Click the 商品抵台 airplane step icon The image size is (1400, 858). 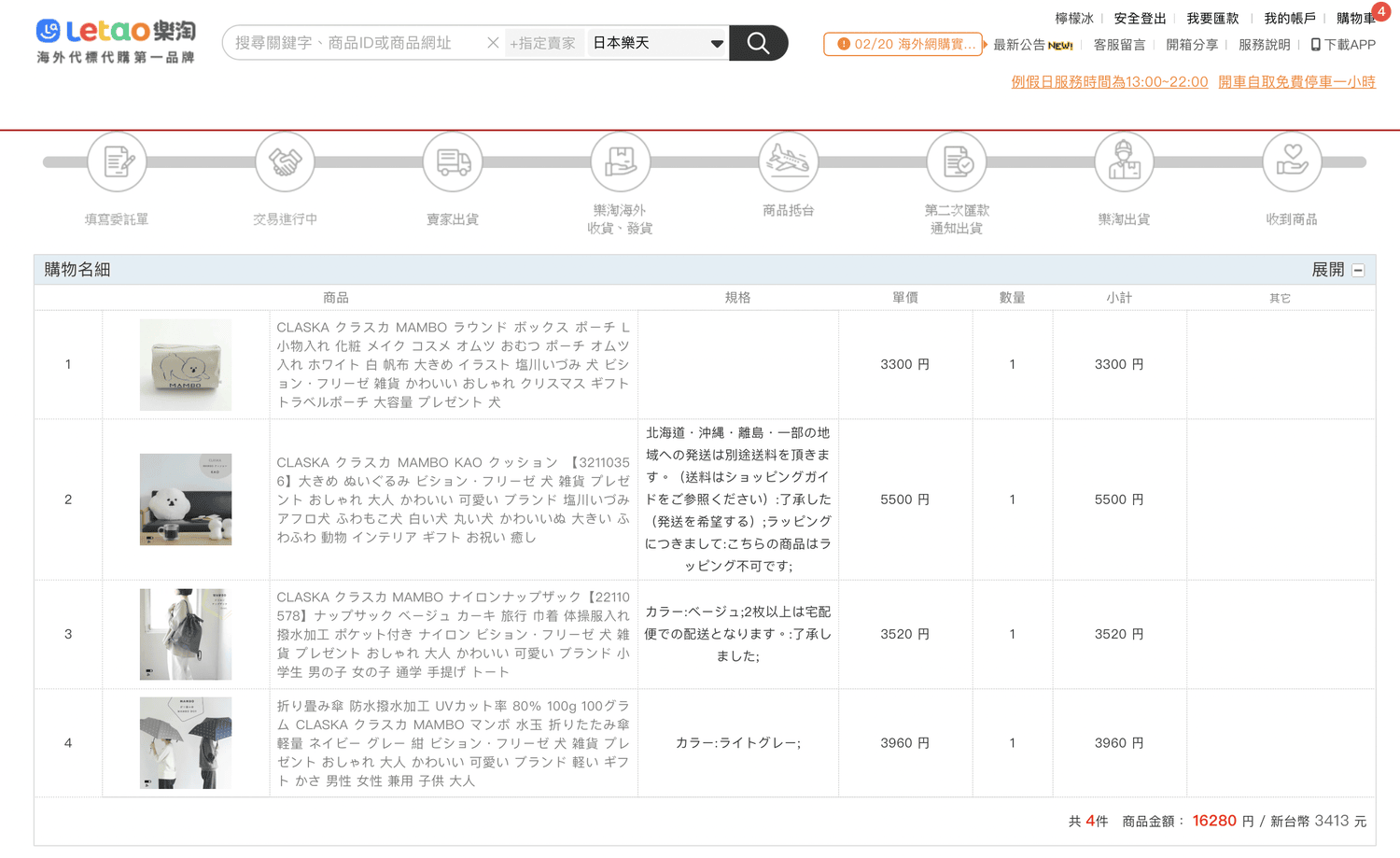789,162
